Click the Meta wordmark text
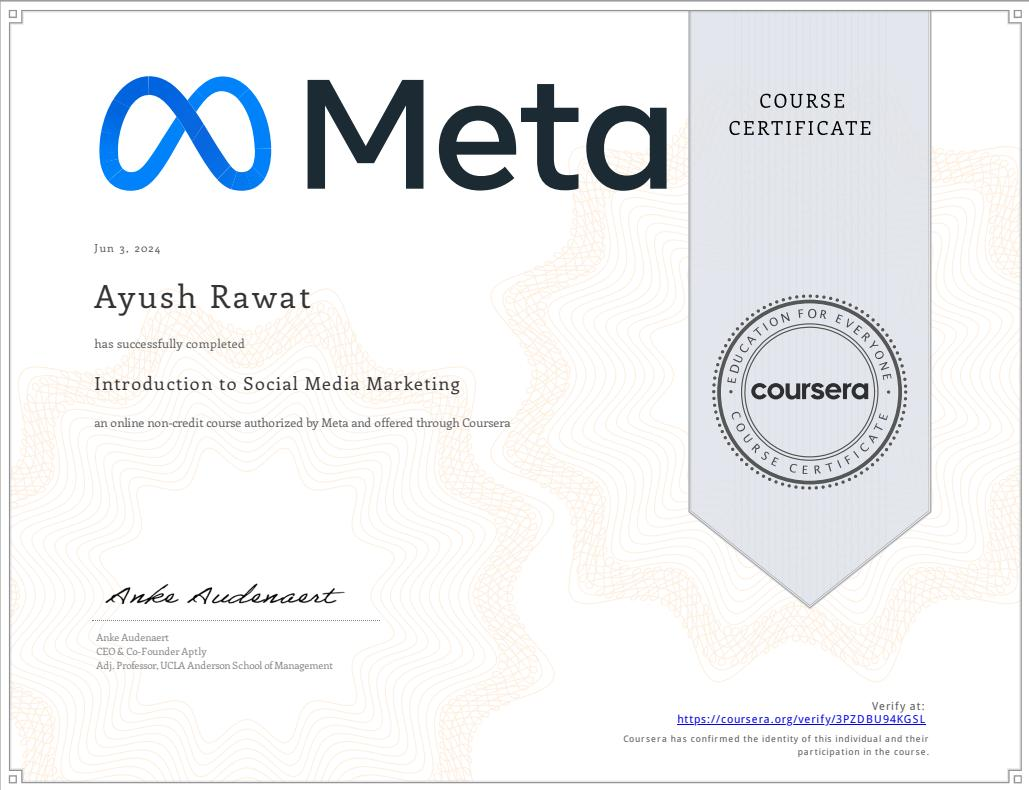The height and width of the screenshot is (790, 1029). point(487,135)
